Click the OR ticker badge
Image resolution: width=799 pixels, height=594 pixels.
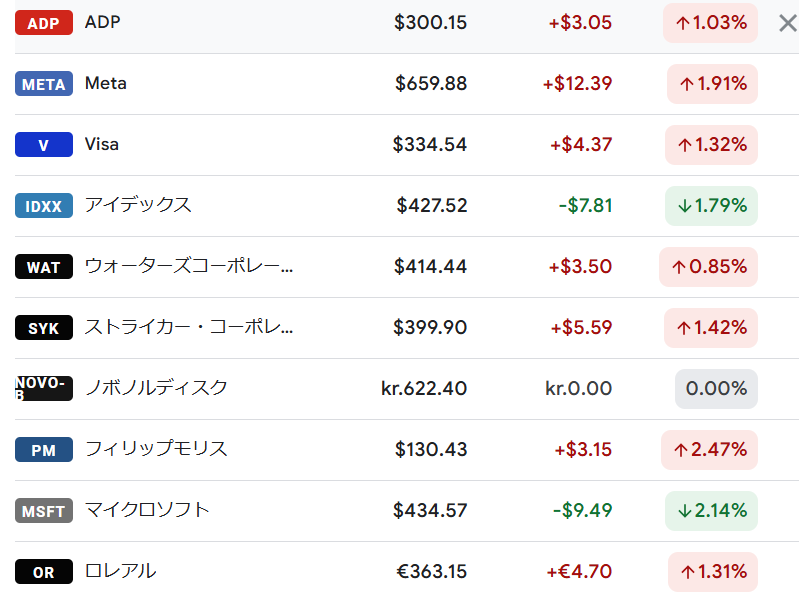[x=43, y=572]
